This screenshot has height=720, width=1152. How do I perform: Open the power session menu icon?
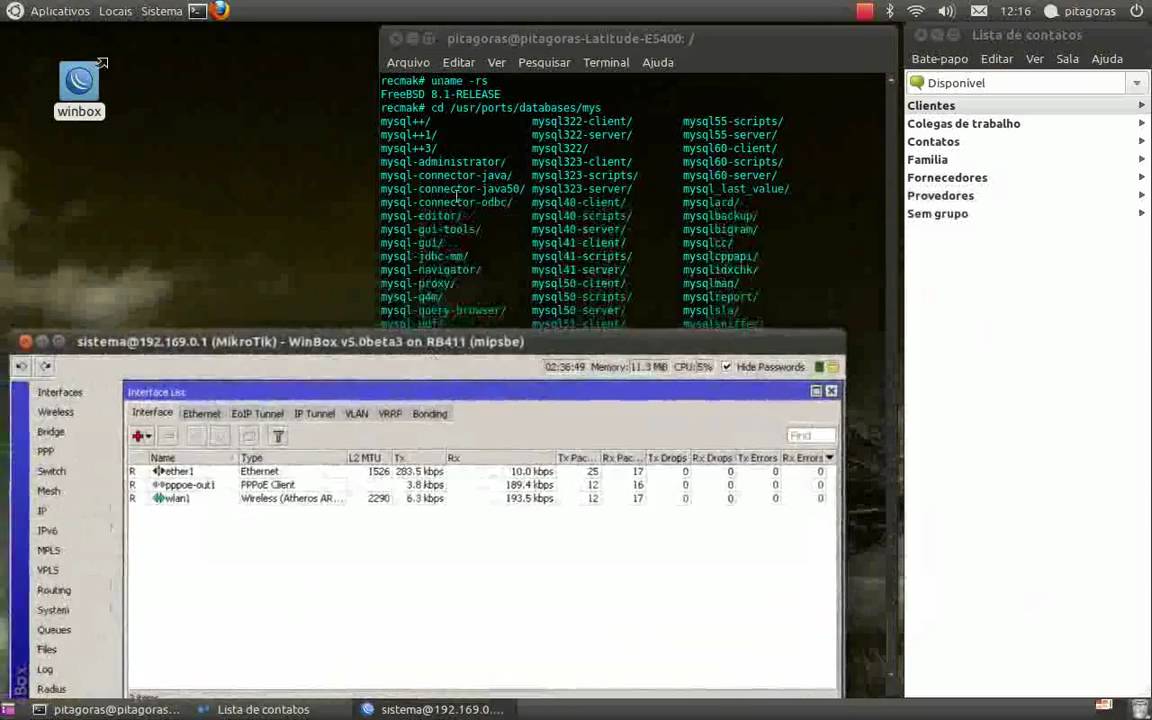[1137, 11]
